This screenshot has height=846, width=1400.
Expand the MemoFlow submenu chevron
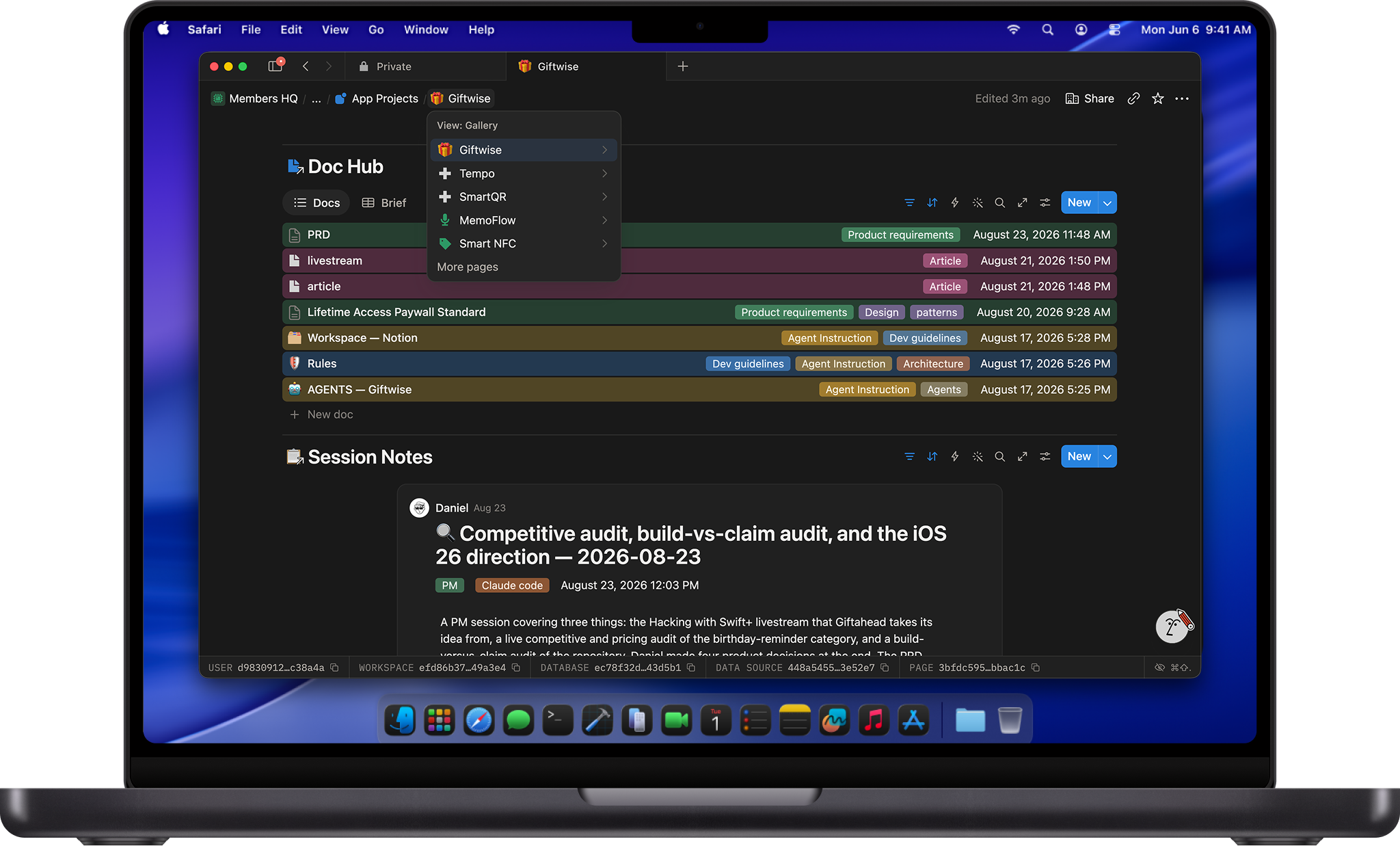(x=604, y=220)
